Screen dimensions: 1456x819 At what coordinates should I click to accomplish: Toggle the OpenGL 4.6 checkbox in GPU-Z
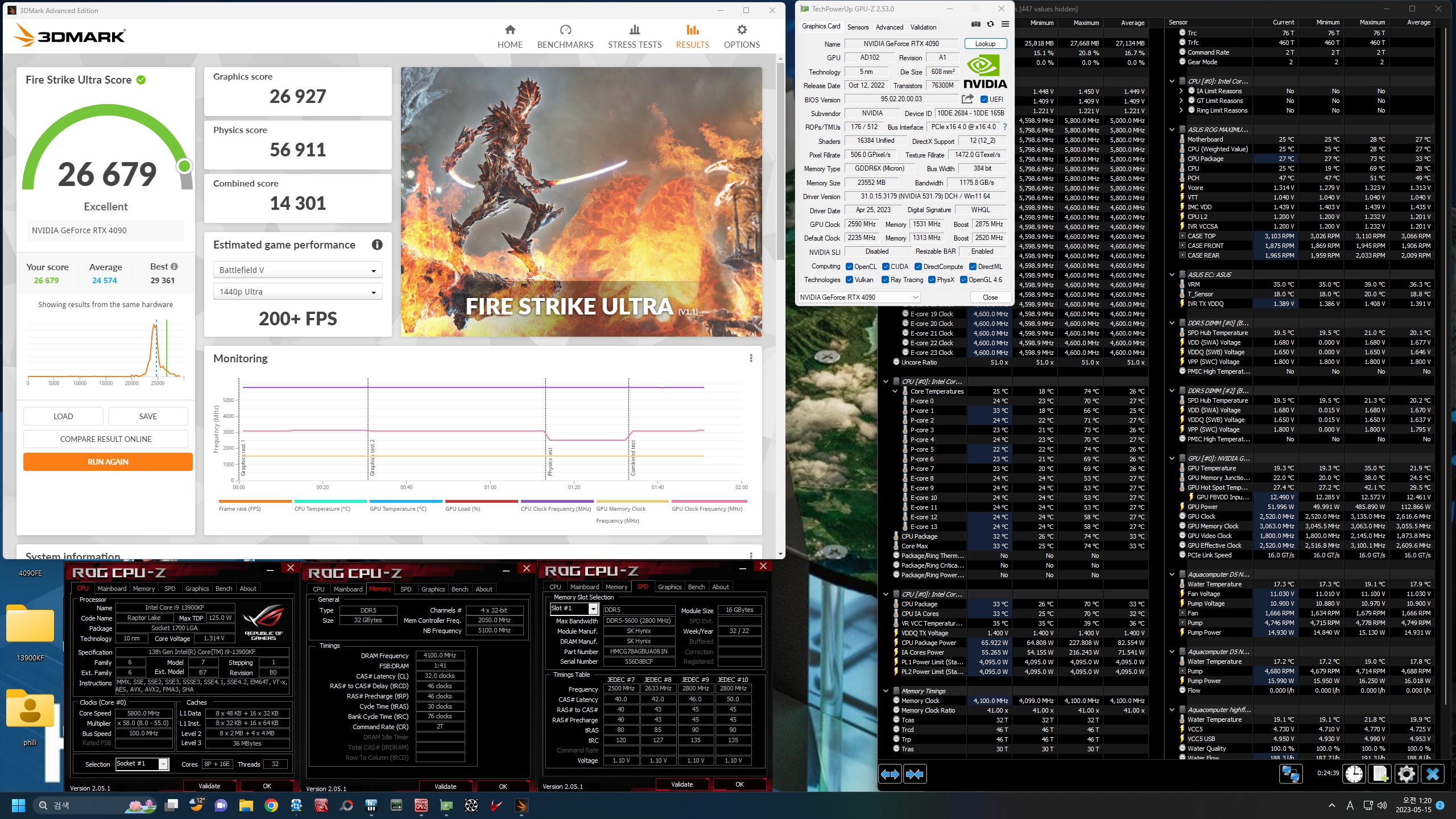(x=963, y=279)
